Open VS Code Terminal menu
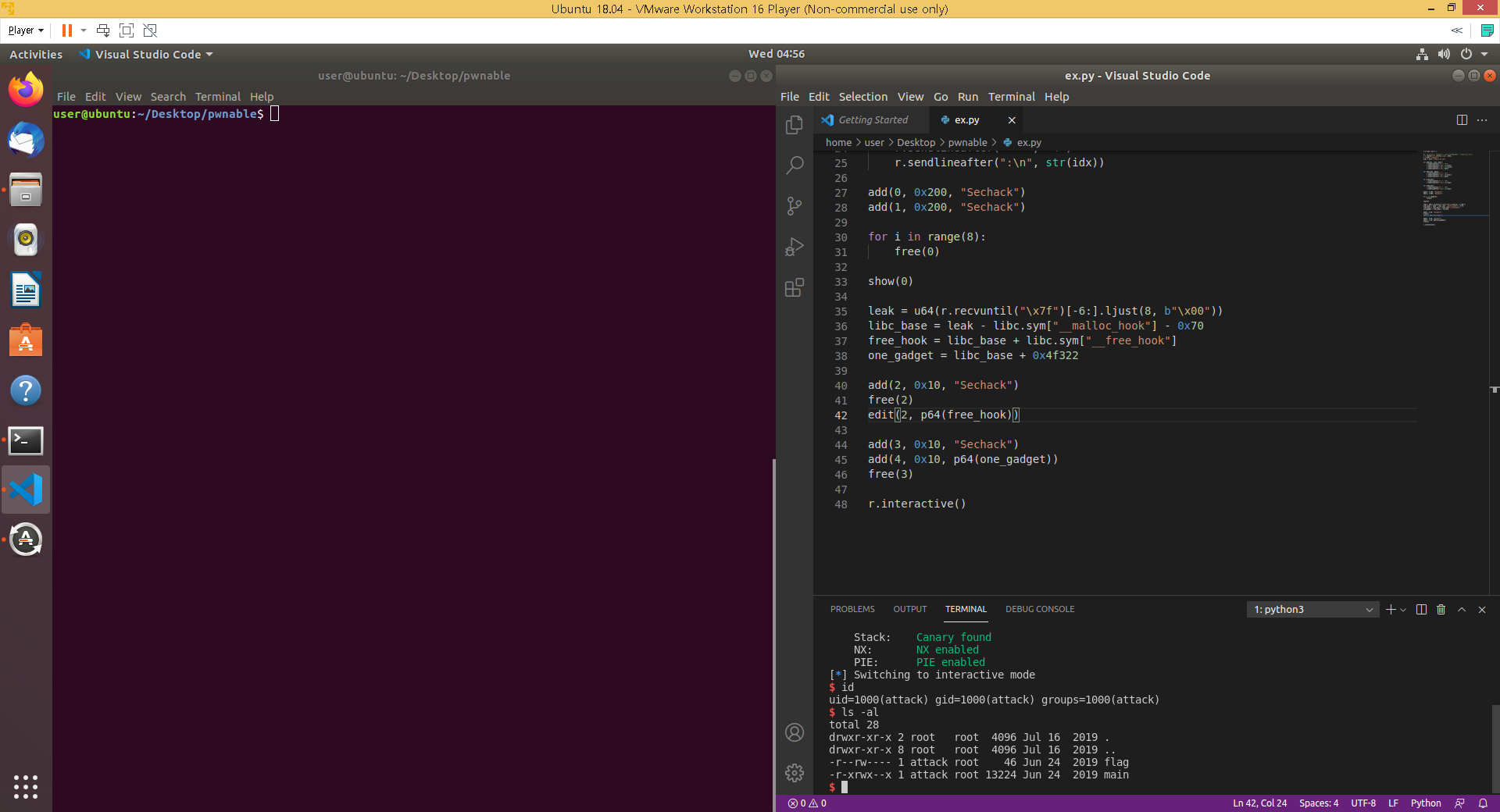The height and width of the screenshot is (812, 1500). pyautogui.click(x=1011, y=97)
